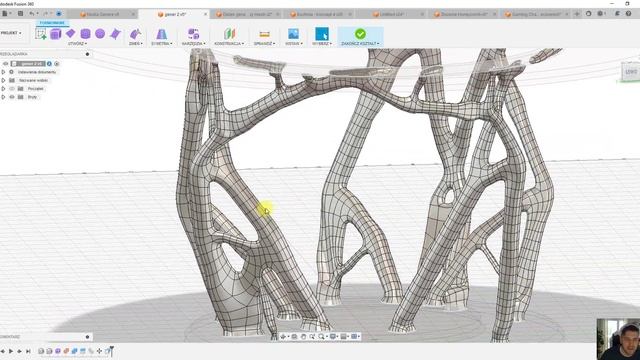Select the Symetria mirror icon

pos(162,34)
